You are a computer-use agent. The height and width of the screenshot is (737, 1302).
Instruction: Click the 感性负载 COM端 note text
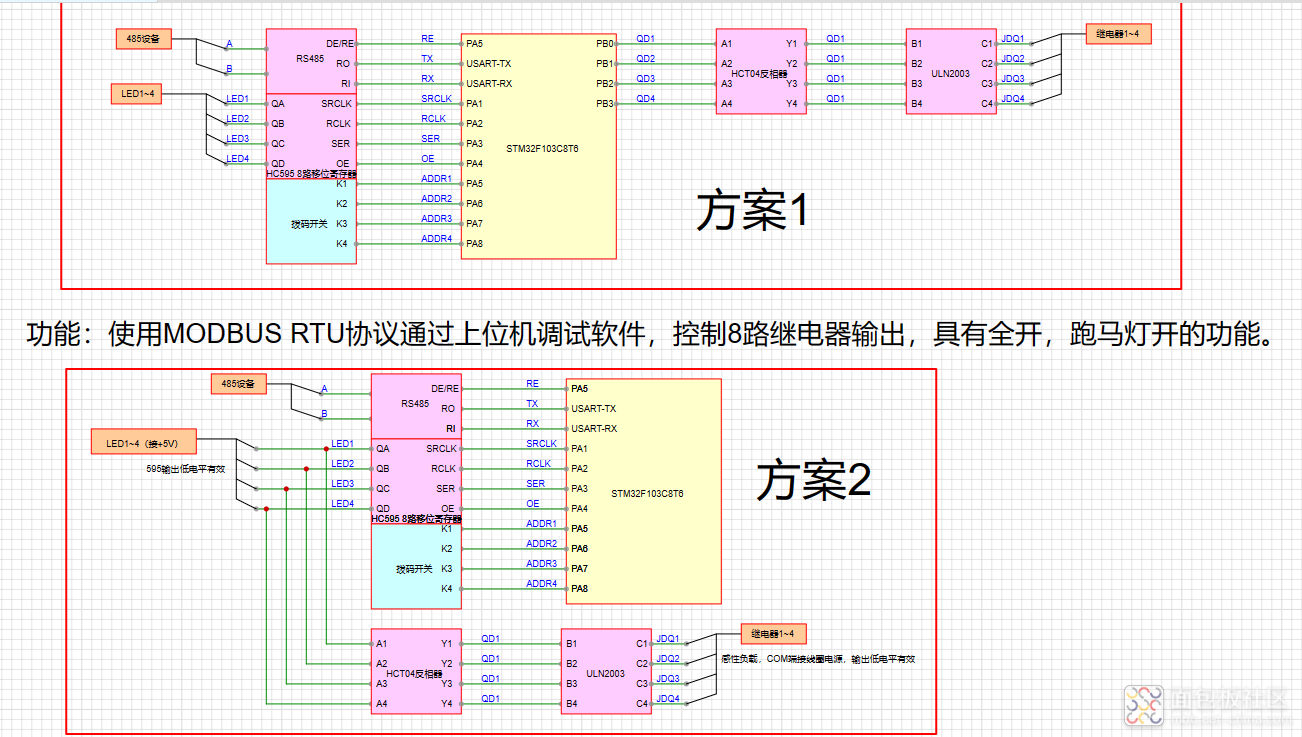pos(818,659)
